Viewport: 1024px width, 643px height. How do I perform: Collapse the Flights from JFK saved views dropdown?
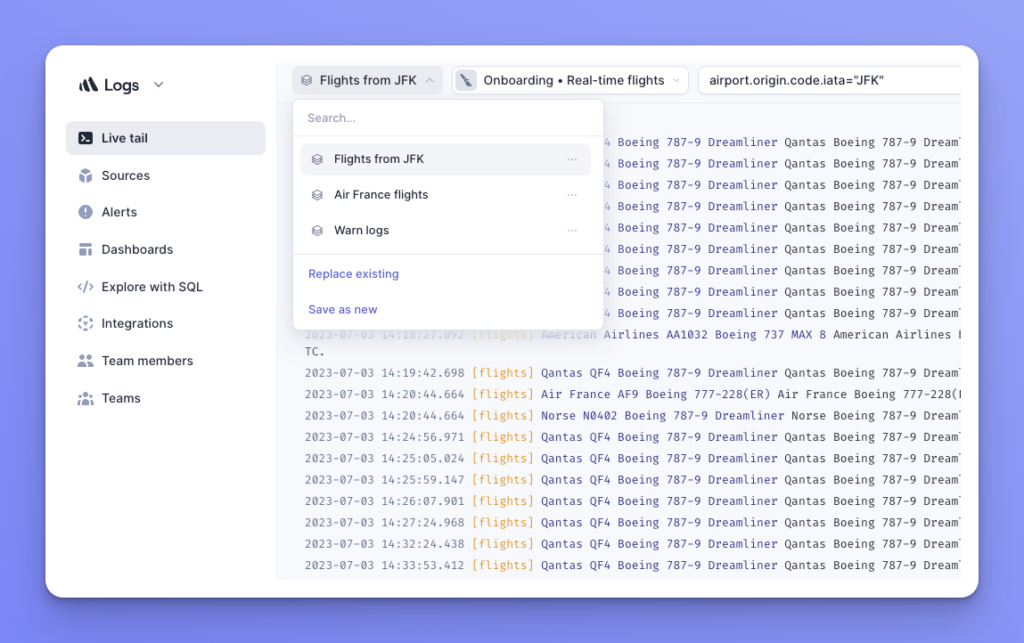tap(367, 79)
